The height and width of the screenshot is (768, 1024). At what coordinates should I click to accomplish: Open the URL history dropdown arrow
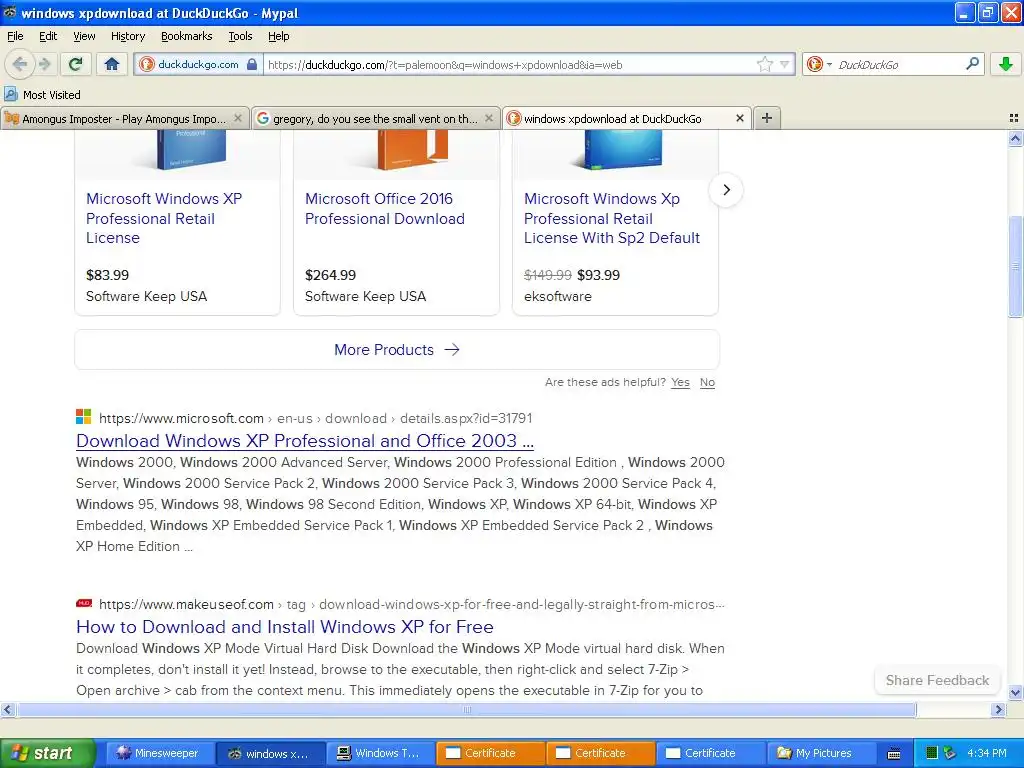point(784,64)
